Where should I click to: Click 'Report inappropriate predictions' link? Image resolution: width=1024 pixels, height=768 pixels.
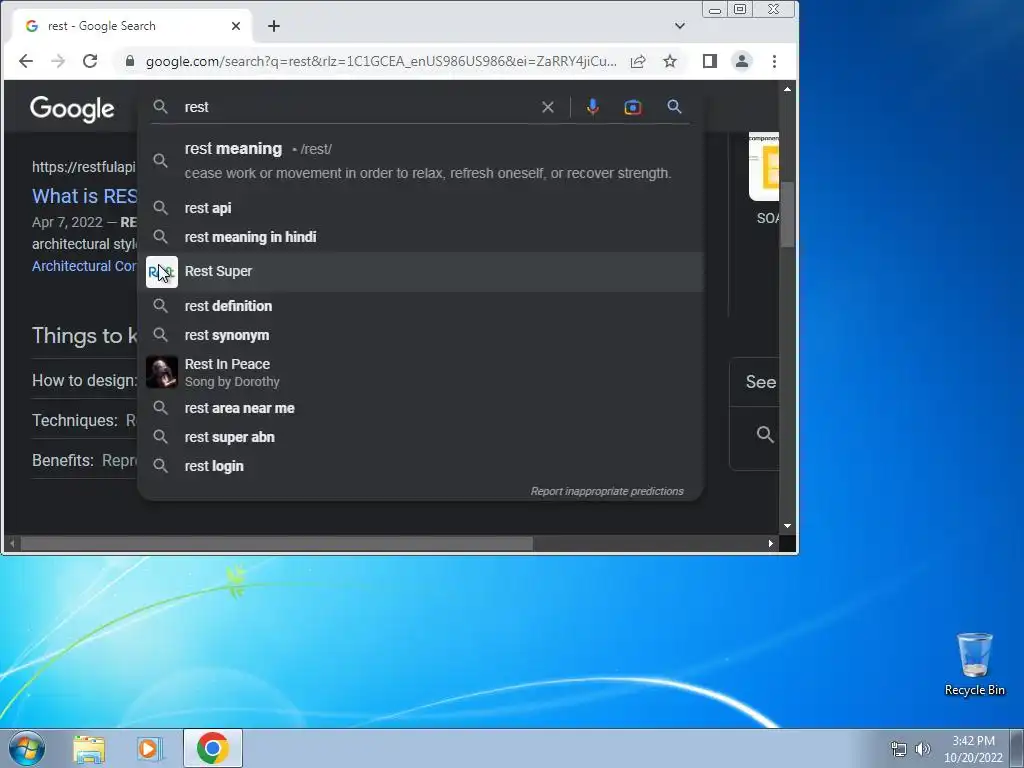tap(607, 491)
